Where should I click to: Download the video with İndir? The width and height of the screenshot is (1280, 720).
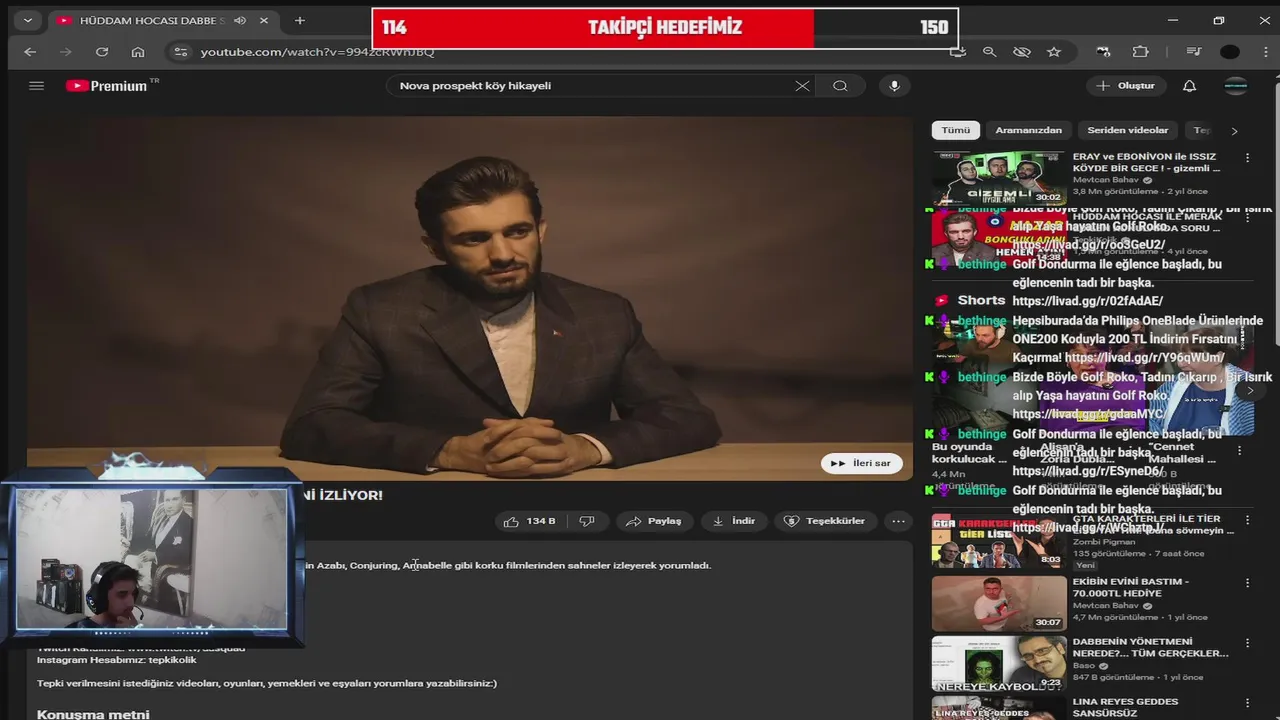pos(734,521)
